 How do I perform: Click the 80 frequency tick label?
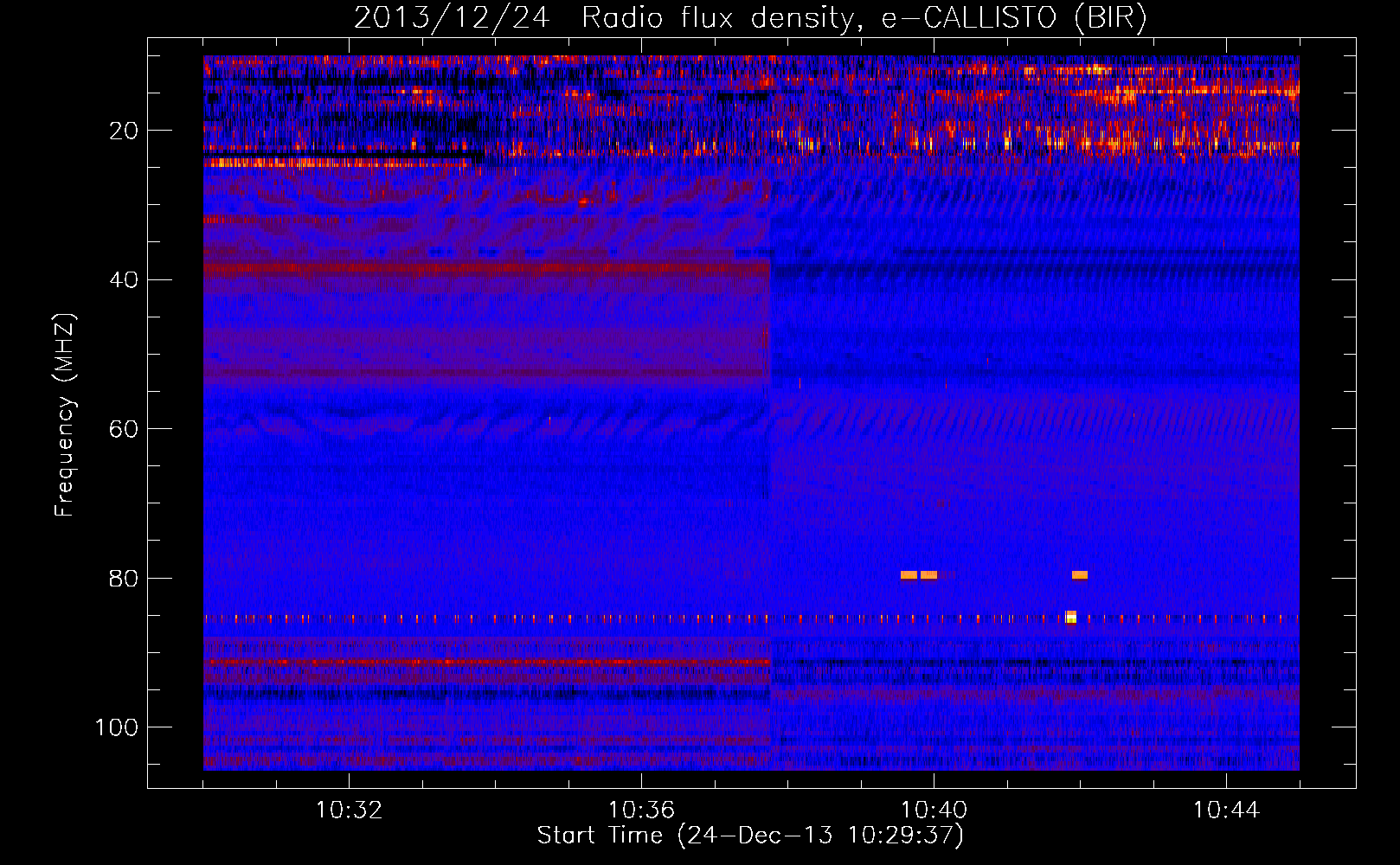click(124, 579)
